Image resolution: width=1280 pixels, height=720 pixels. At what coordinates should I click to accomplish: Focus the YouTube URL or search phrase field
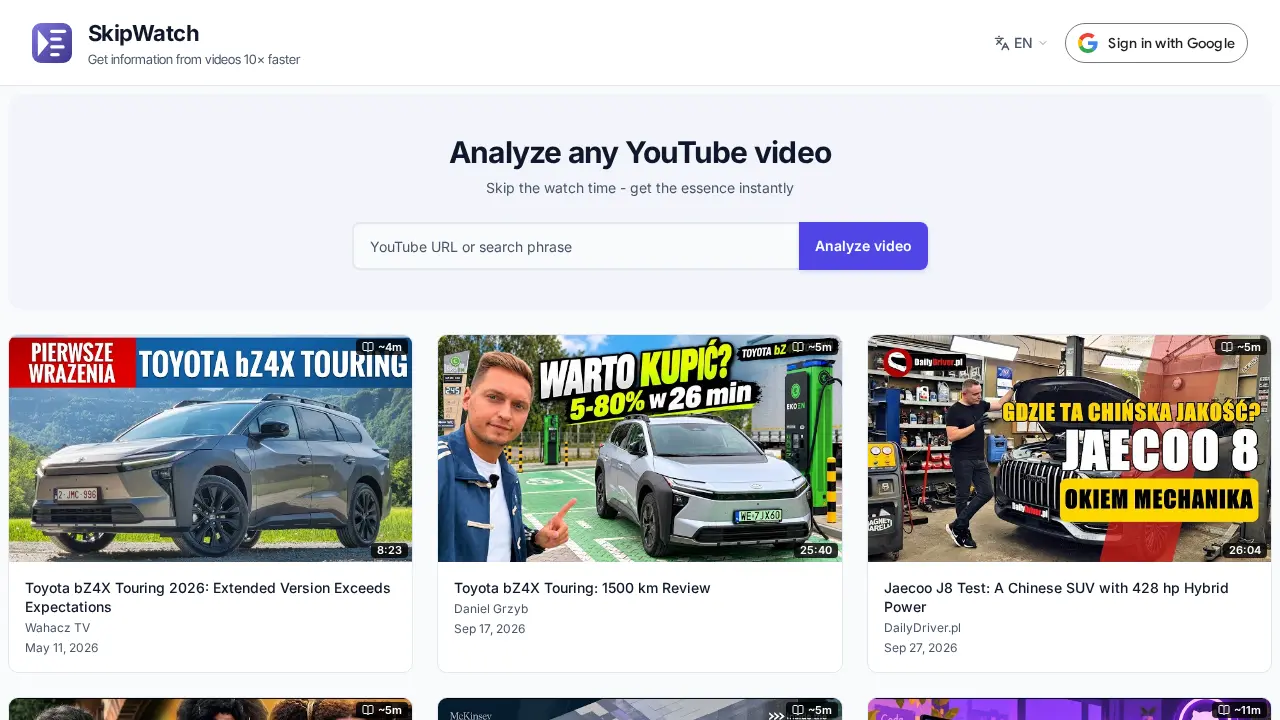(576, 246)
